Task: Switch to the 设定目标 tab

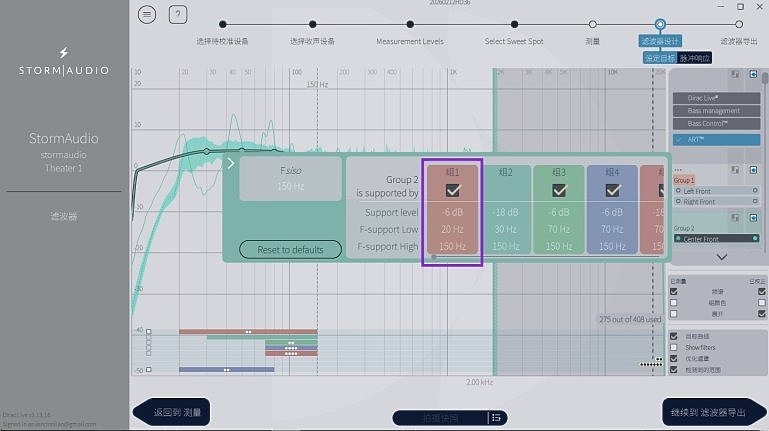Action: pyautogui.click(x=660, y=58)
